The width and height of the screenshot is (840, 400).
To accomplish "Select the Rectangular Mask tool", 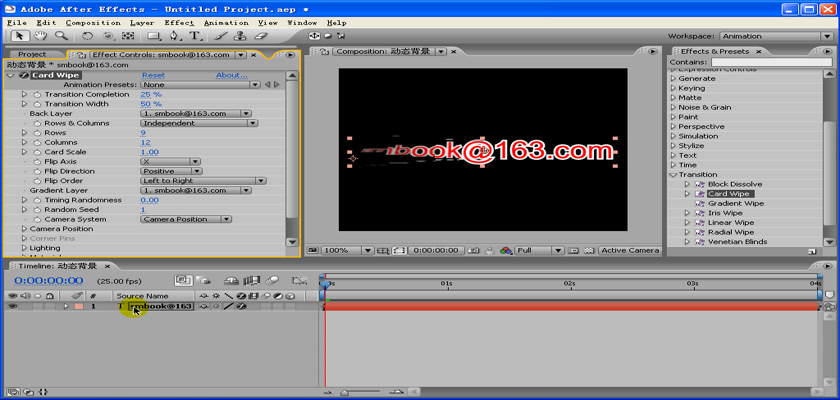I will [154, 36].
